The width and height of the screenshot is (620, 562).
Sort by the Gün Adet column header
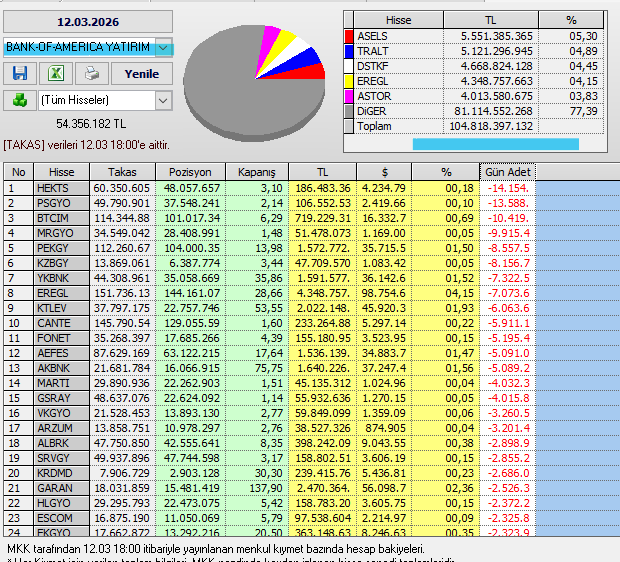(508, 172)
